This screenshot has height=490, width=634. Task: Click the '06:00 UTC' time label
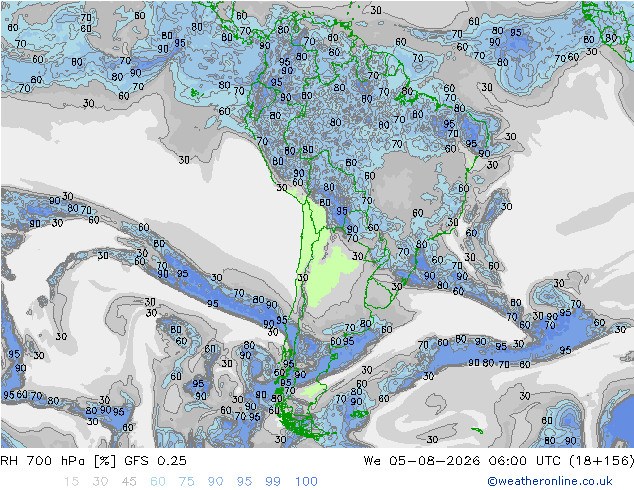[524, 461]
